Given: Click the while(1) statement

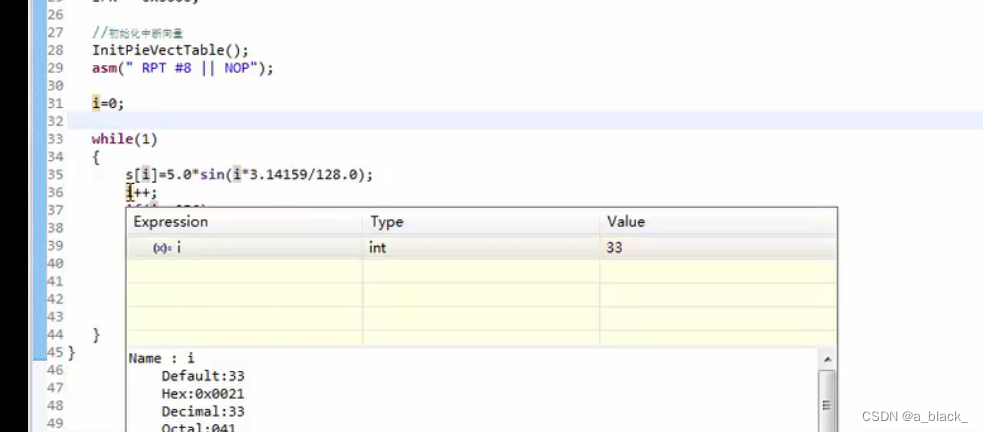Looking at the screenshot, I should click(x=125, y=139).
